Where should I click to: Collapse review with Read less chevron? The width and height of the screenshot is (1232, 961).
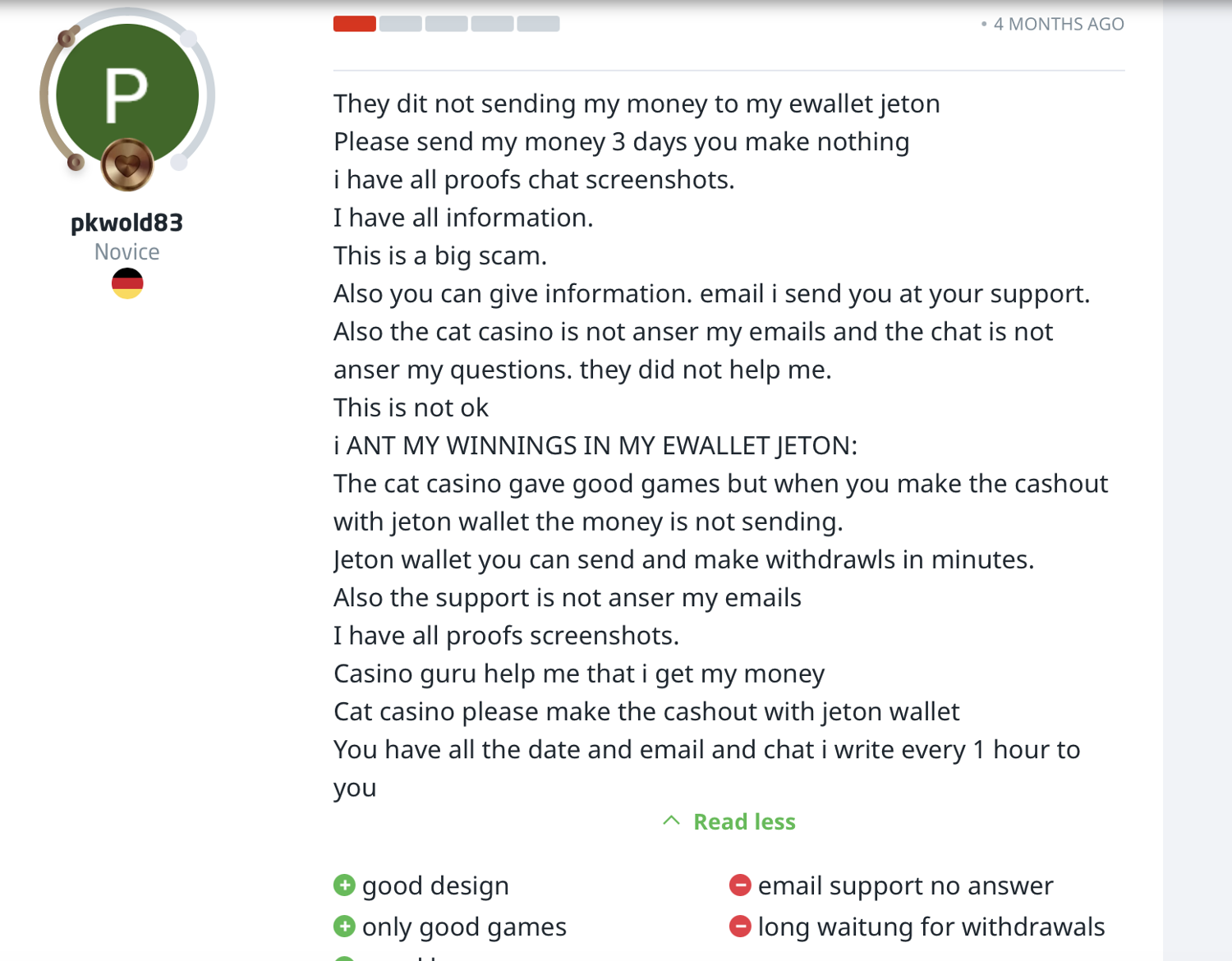pyautogui.click(x=671, y=821)
